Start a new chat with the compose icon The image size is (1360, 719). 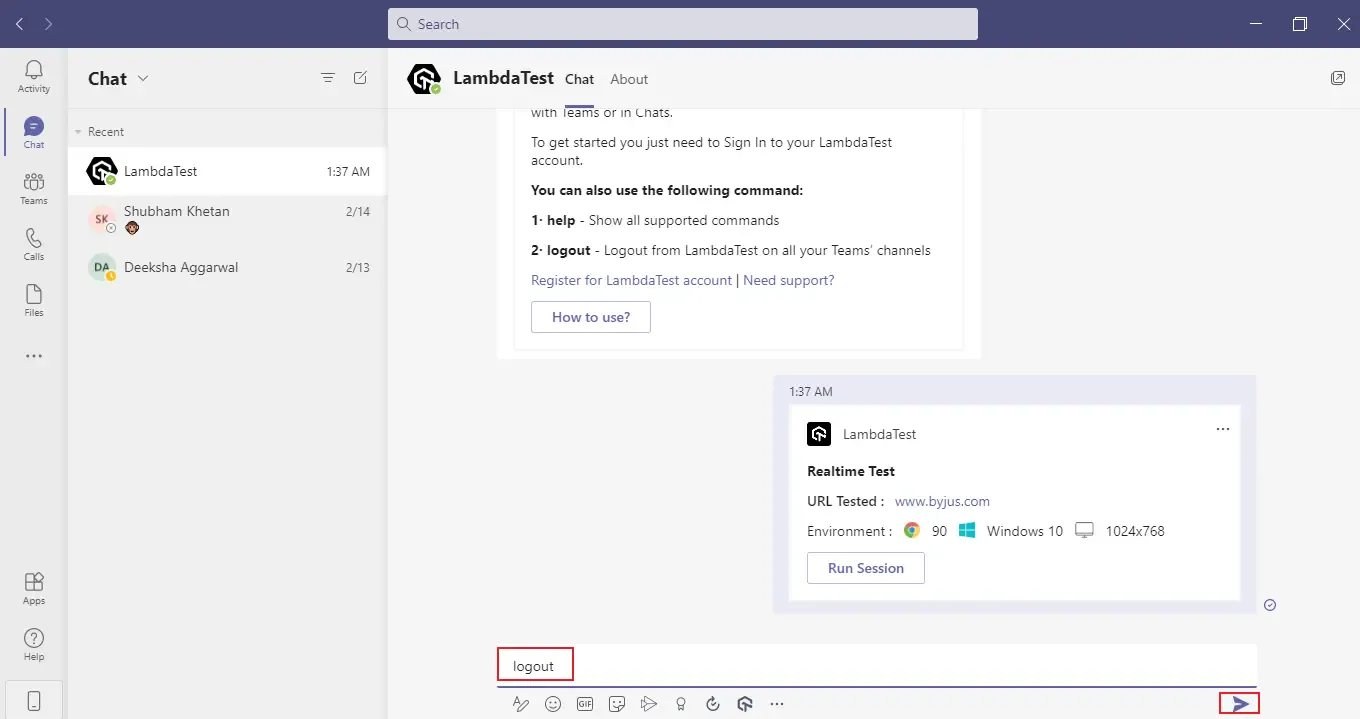(x=360, y=77)
